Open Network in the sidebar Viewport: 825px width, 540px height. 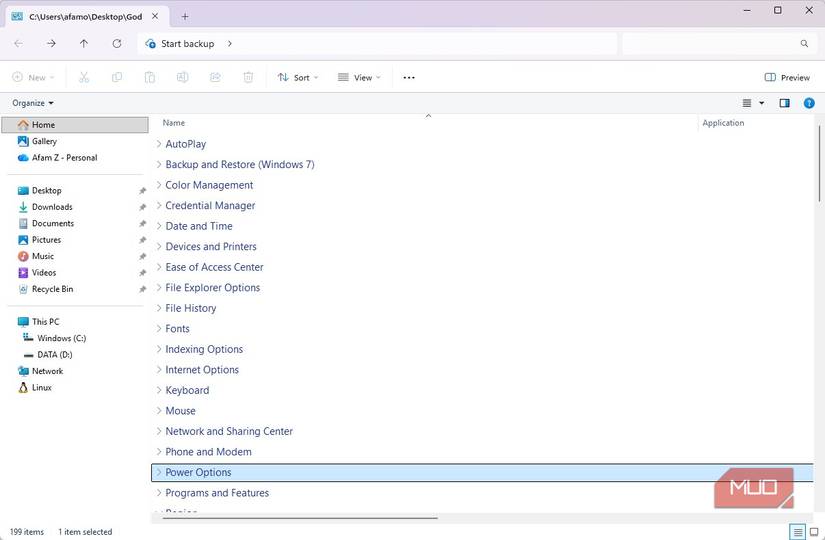point(47,371)
